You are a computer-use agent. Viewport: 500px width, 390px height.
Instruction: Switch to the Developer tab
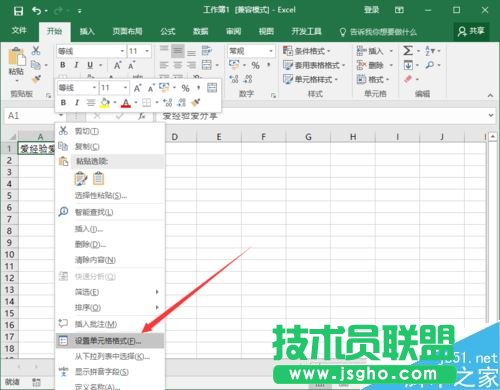tap(306, 31)
